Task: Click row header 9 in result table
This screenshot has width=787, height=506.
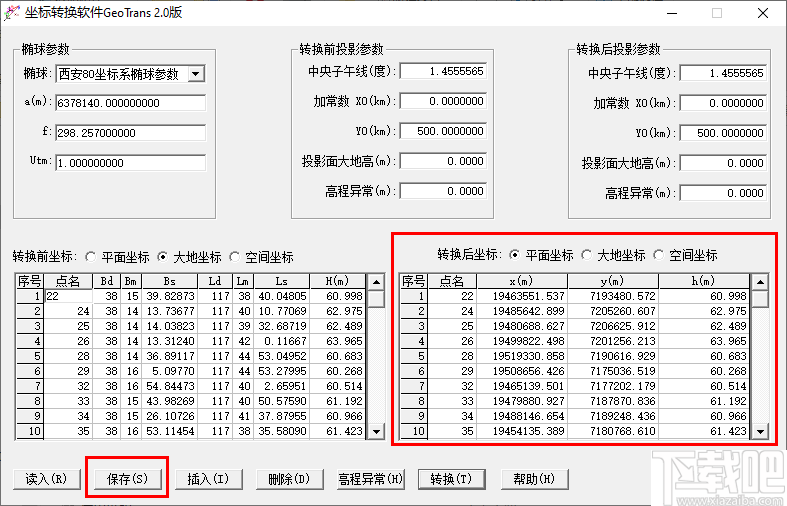Action: tap(414, 416)
